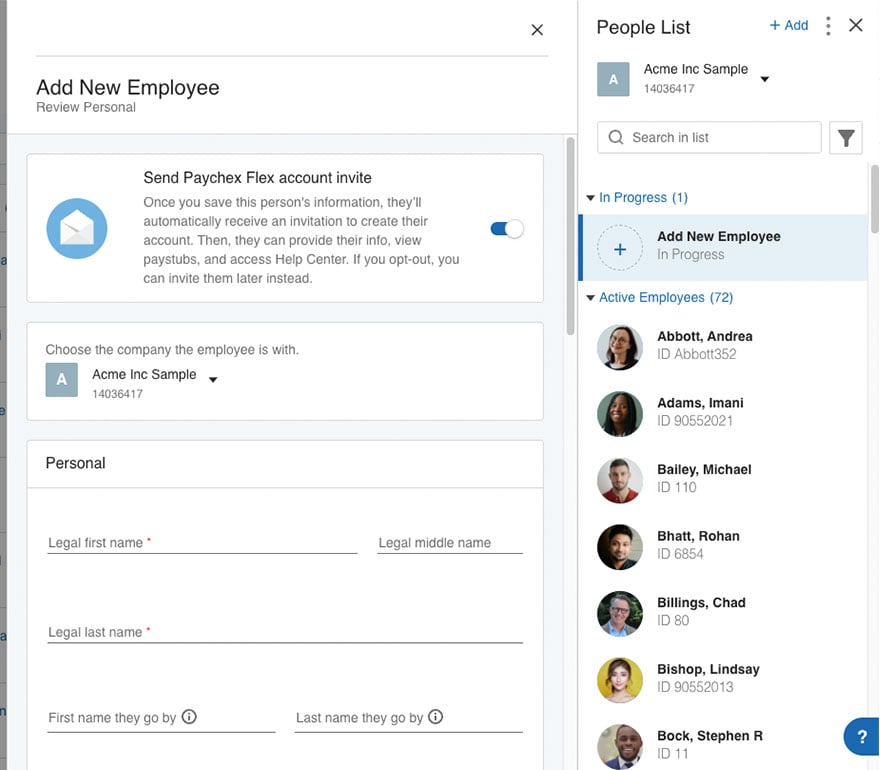880x770 pixels.
Task: Click the Last name they go by field
Action: click(x=409, y=718)
